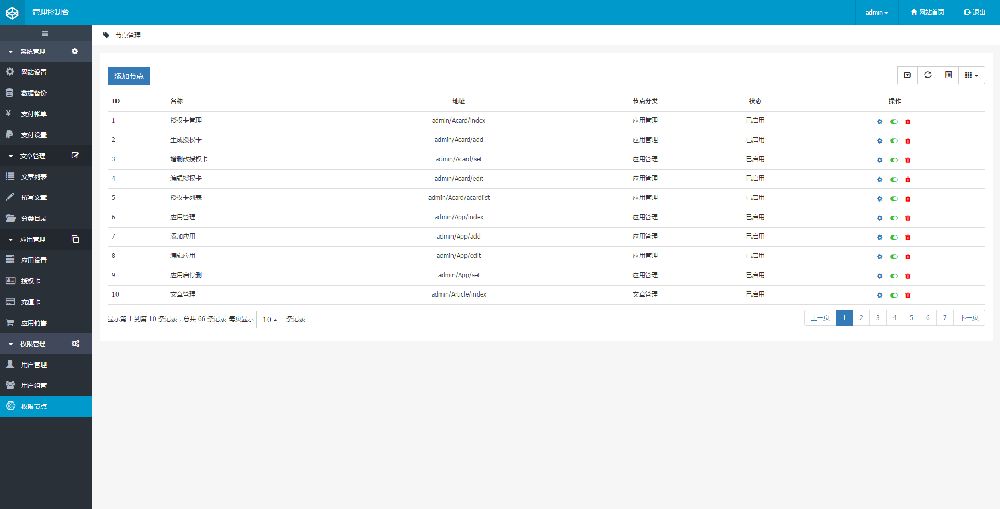
Task: Open the sidebar item with the list icon
Action: 46,176
